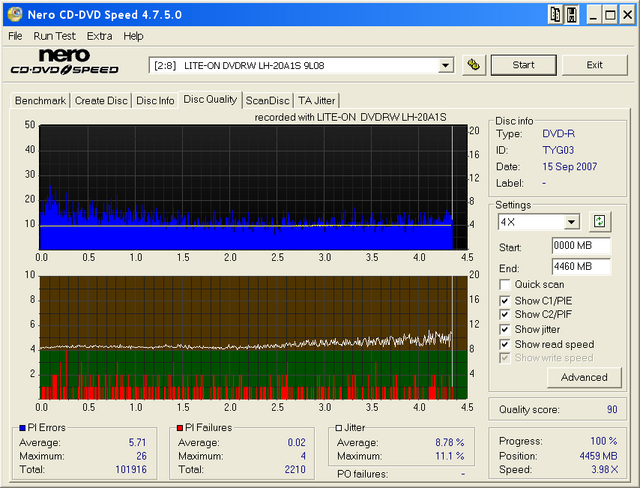Image resolution: width=640 pixels, height=488 pixels.
Task: Click the floppy disk save icon in the title bar
Action: (x=572, y=15)
